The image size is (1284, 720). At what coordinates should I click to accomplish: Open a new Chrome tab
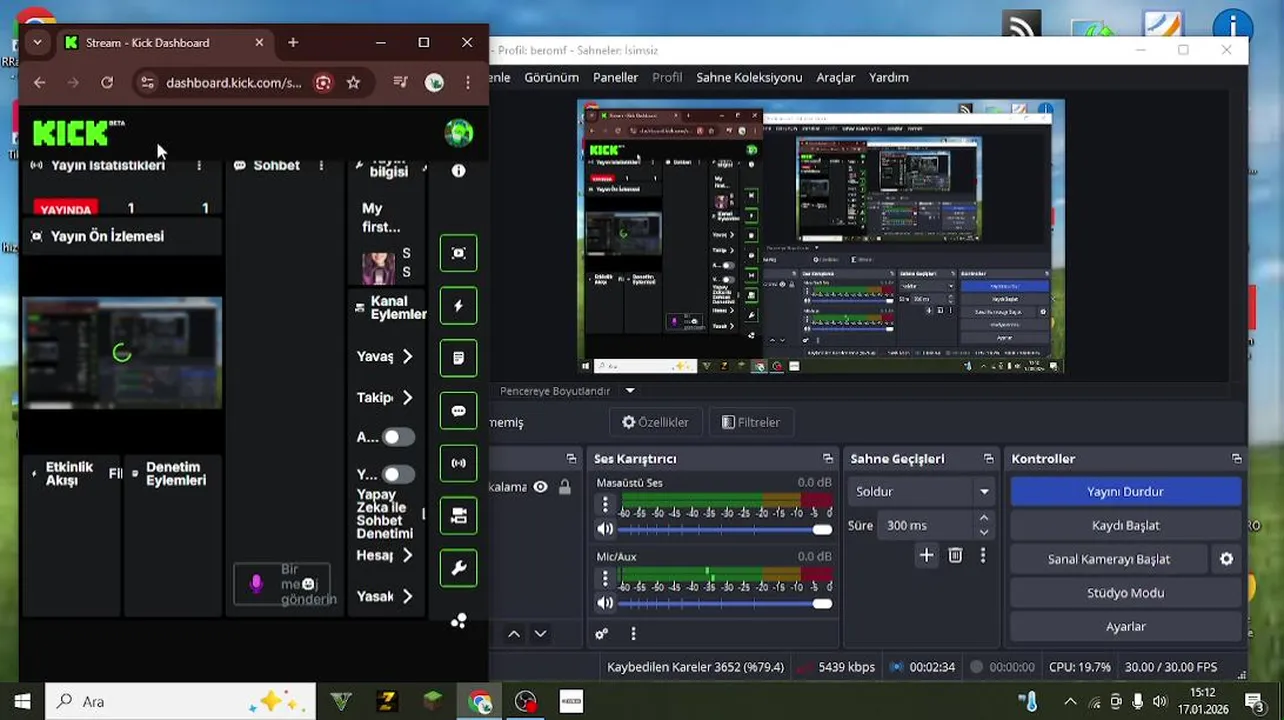[x=293, y=43]
